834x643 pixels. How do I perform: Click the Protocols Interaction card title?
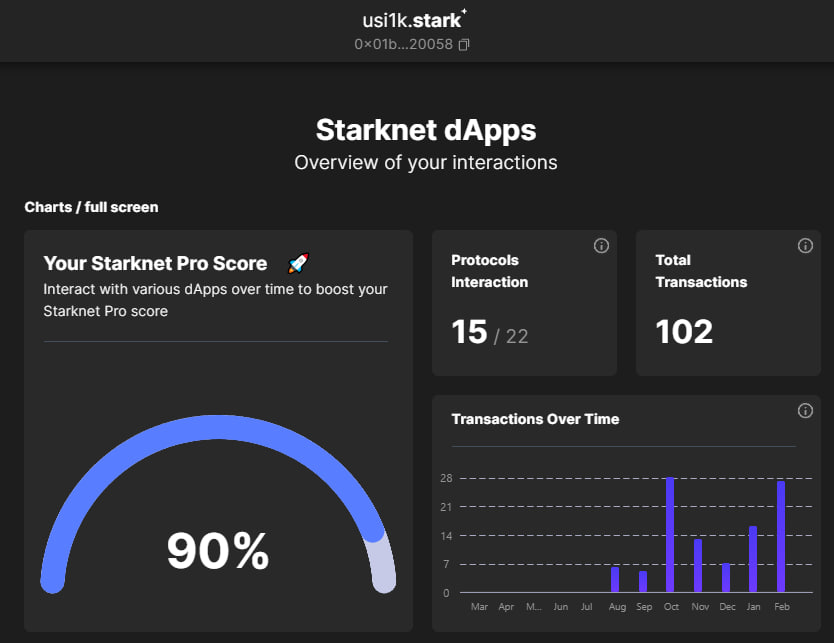tap(490, 271)
